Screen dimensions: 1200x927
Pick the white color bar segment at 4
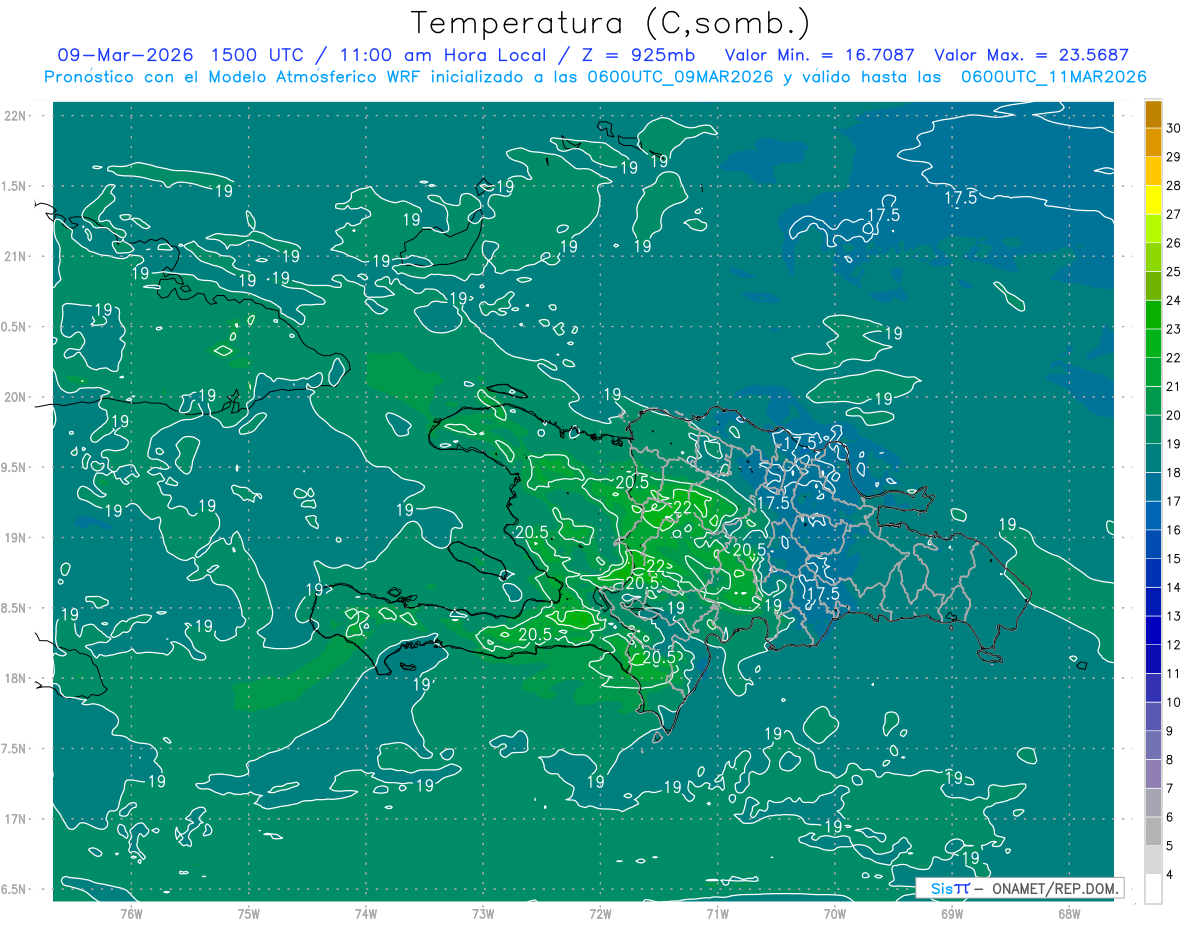(x=1153, y=889)
